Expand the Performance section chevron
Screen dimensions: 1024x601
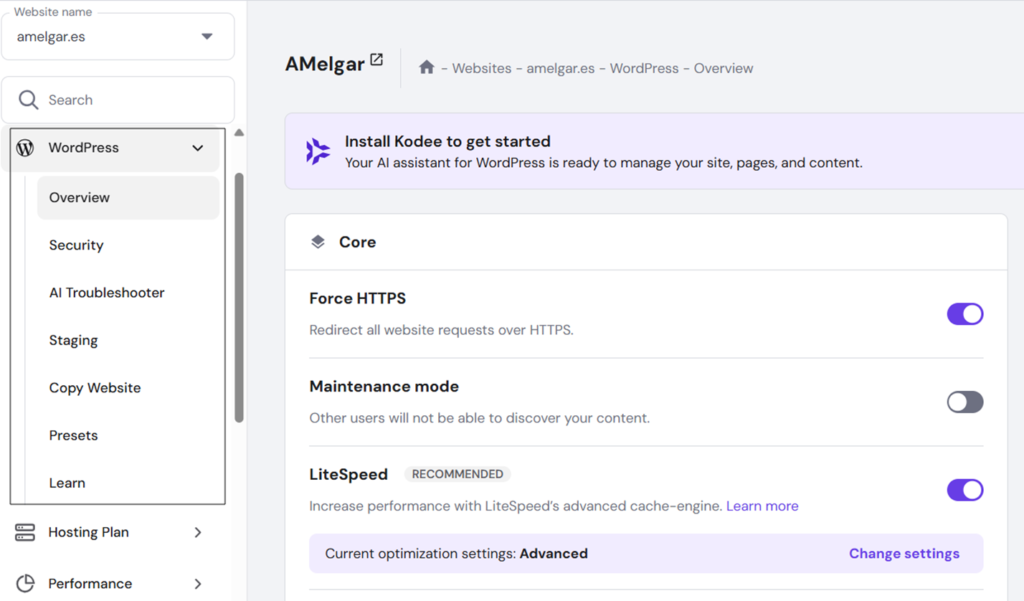tap(197, 584)
